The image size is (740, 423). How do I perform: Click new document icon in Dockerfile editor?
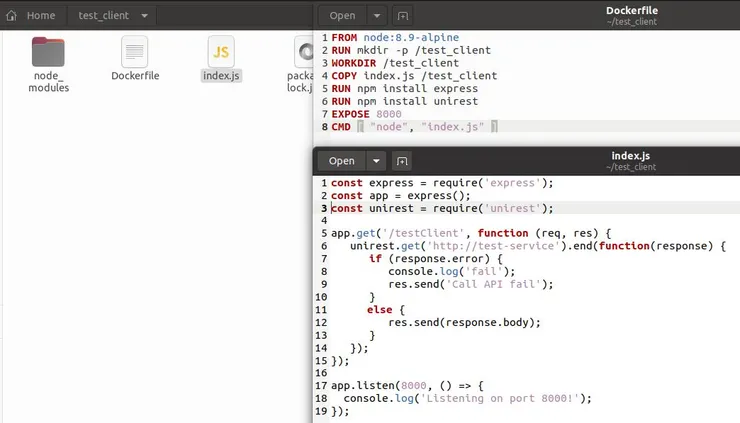pyautogui.click(x=403, y=16)
